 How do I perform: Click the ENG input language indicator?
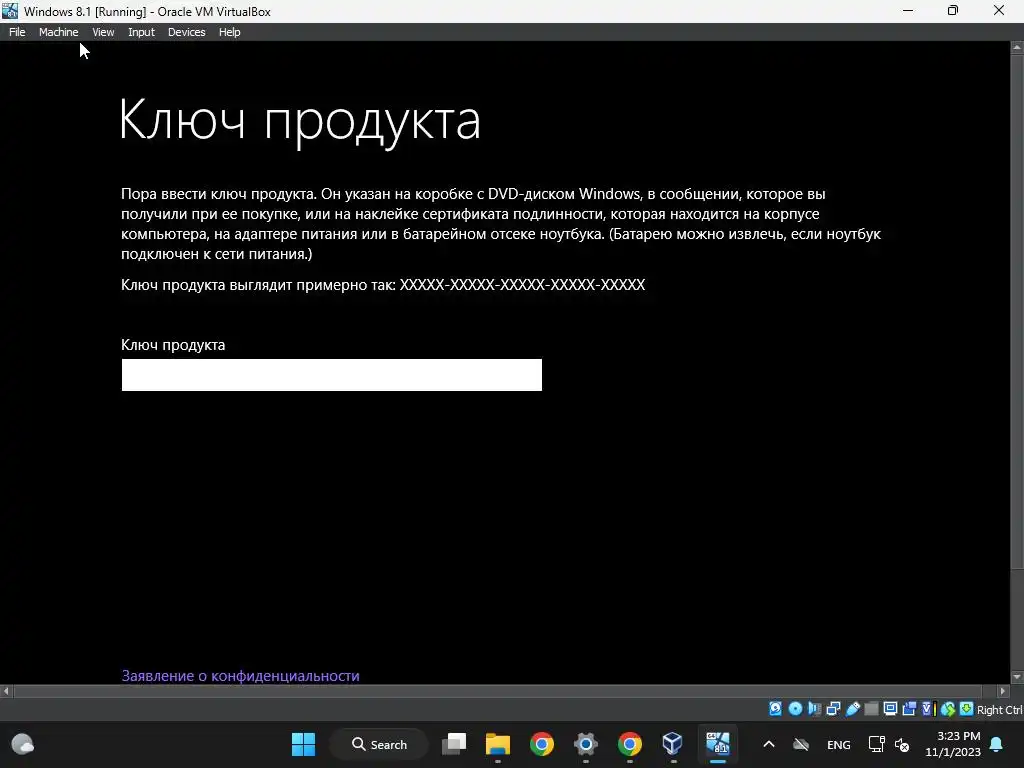[x=839, y=744]
